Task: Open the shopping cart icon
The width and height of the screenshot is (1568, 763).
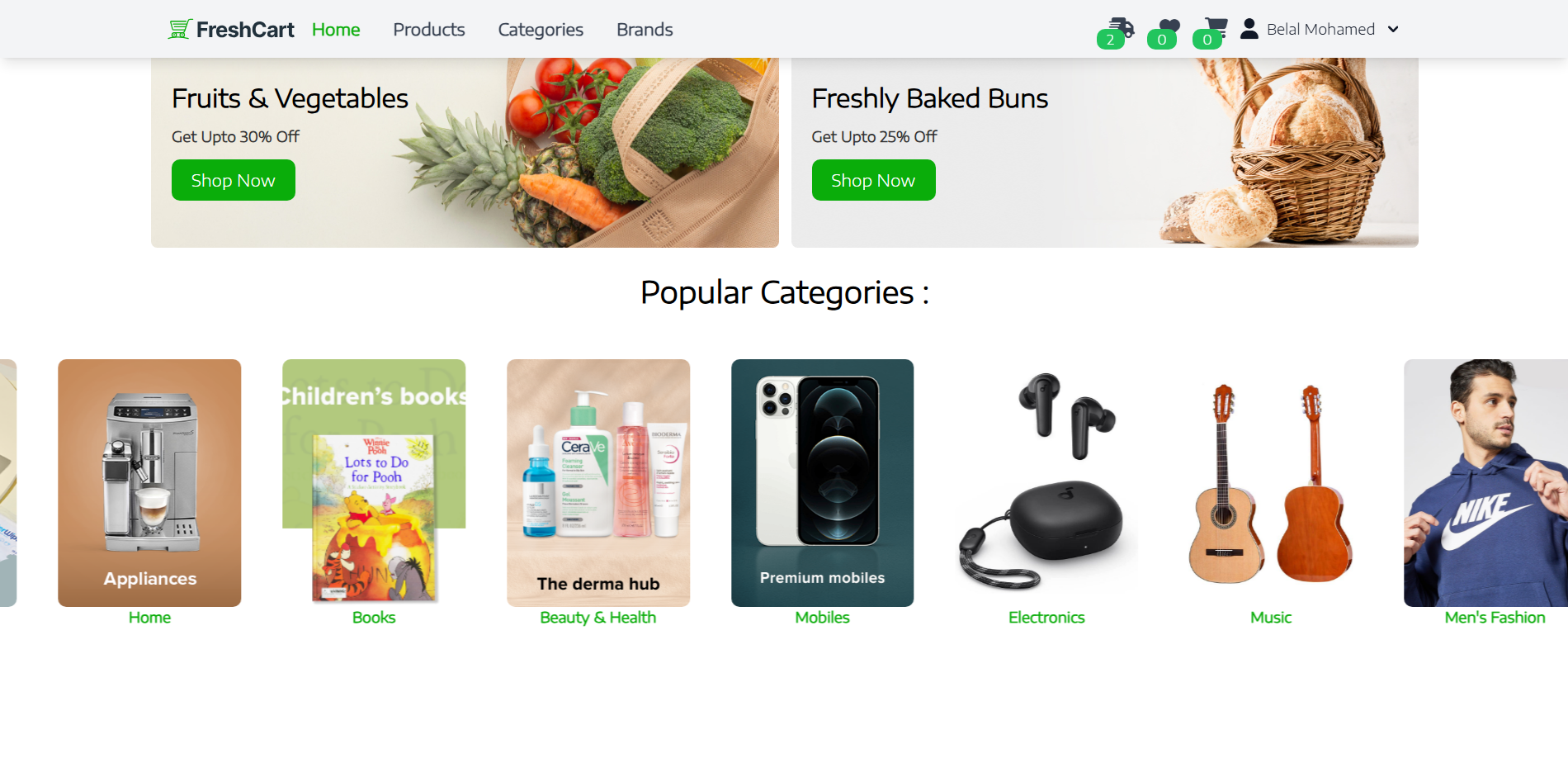Action: (1216, 27)
